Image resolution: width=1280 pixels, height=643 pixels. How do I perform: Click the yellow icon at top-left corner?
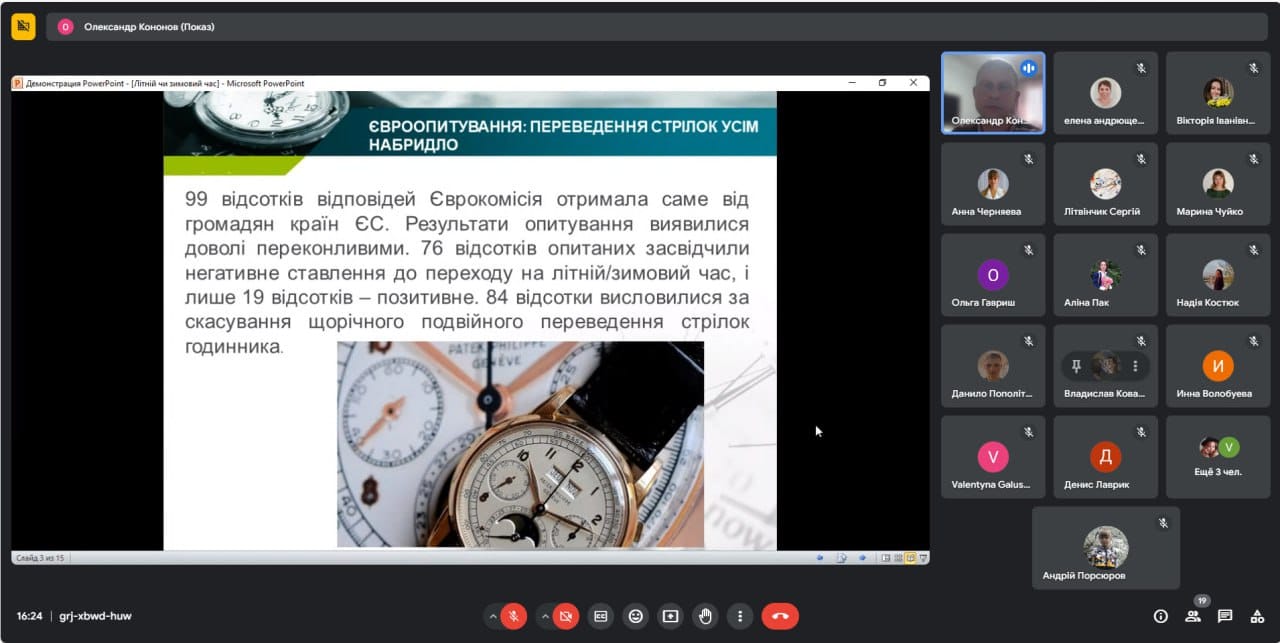point(23,27)
